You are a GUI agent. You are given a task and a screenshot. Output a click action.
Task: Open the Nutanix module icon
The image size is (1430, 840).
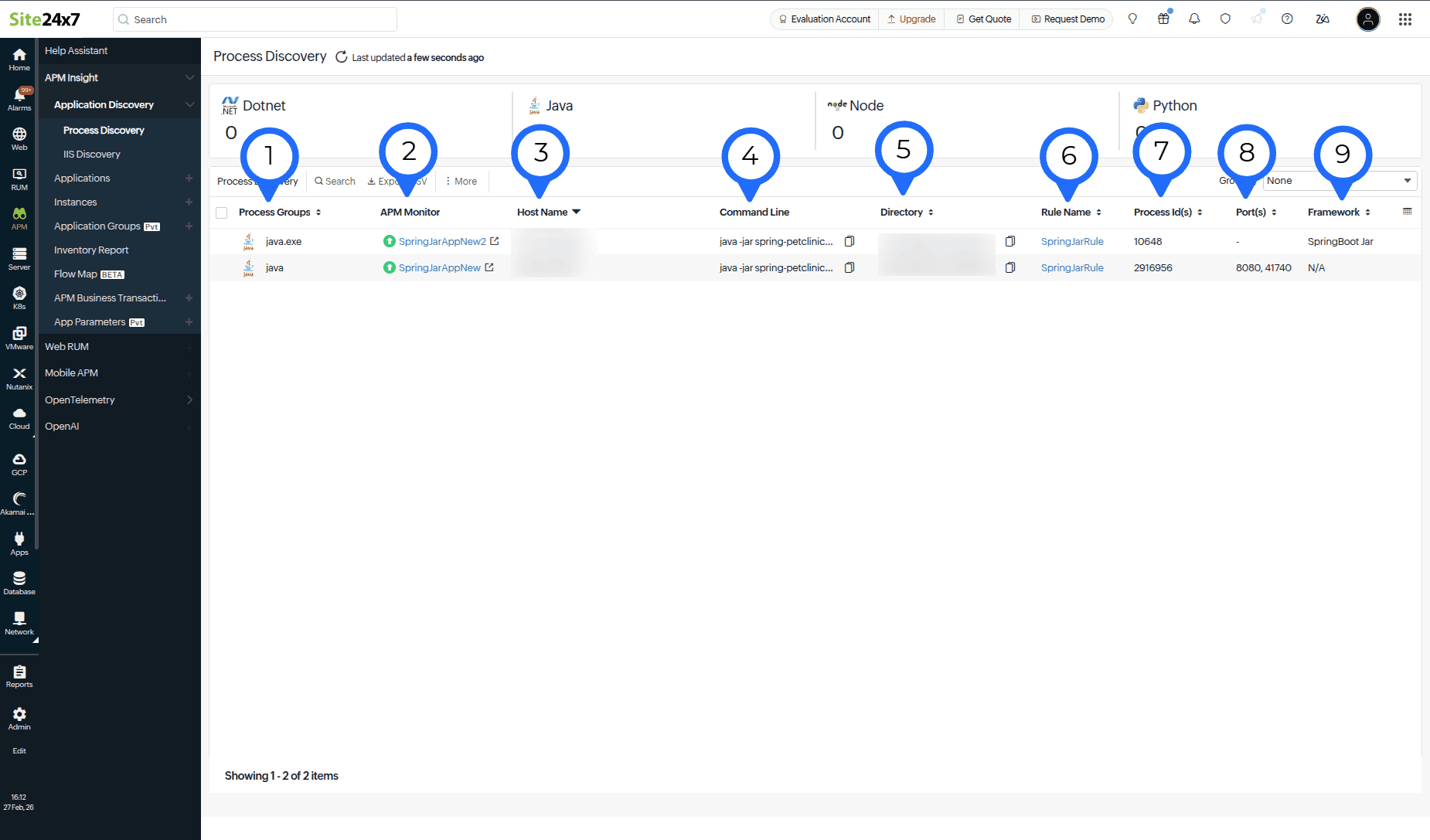click(19, 378)
